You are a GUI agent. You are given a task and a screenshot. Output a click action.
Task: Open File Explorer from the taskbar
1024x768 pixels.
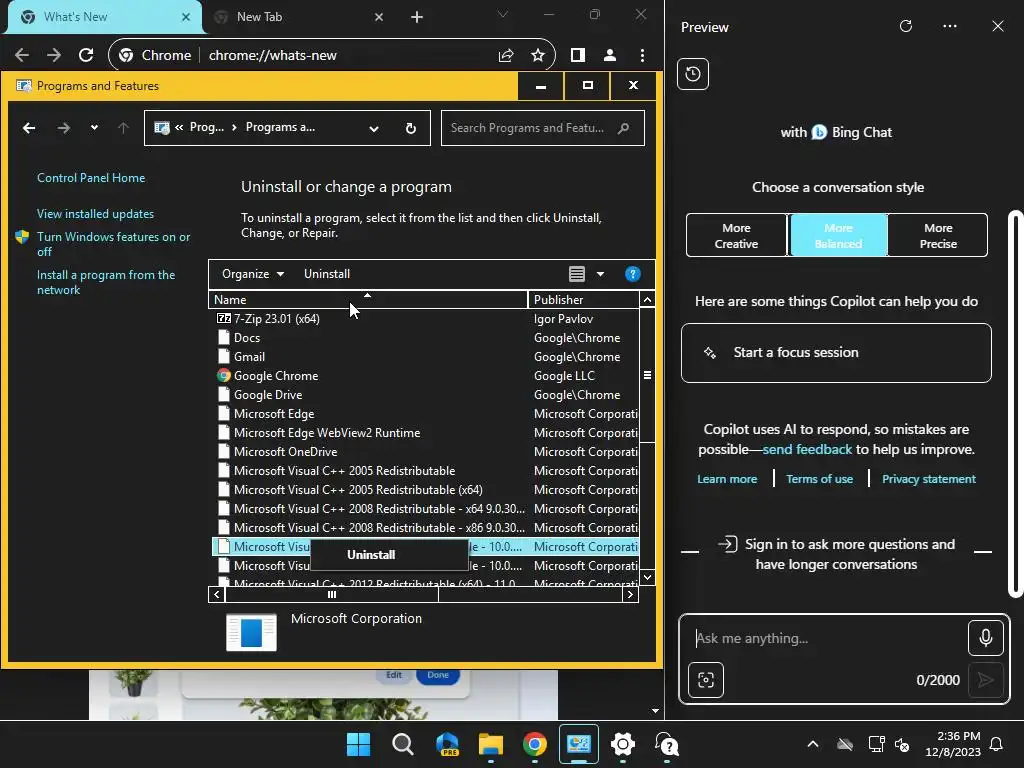[x=490, y=744]
